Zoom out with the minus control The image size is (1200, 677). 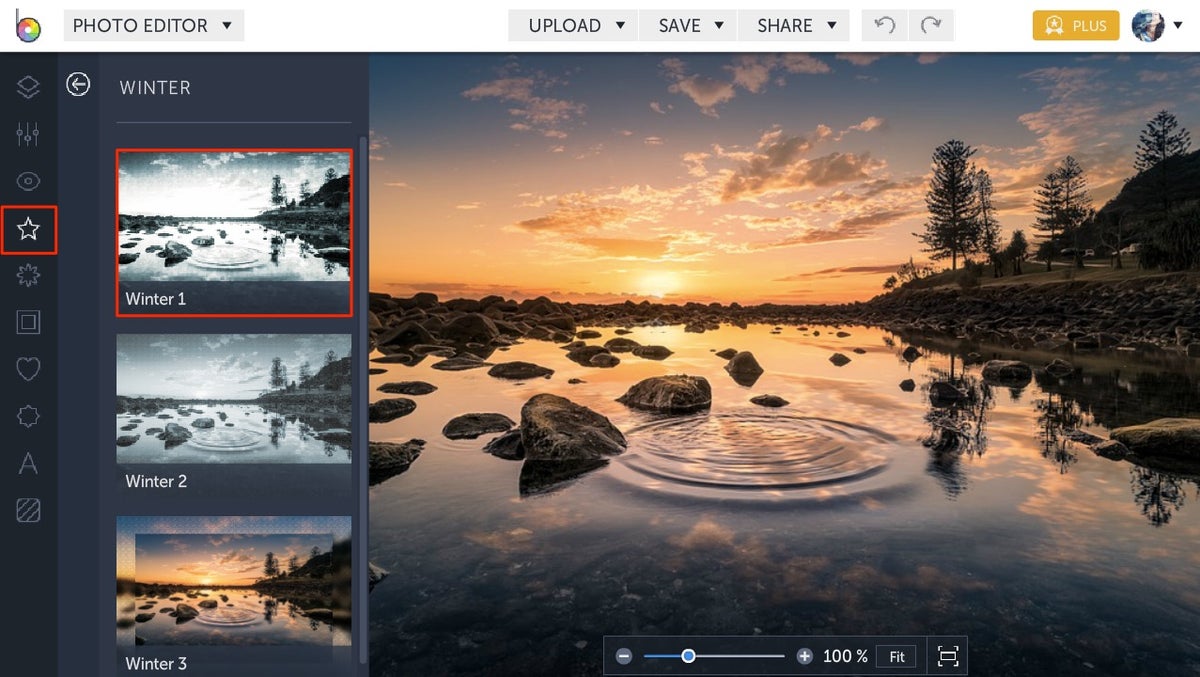[x=623, y=656]
